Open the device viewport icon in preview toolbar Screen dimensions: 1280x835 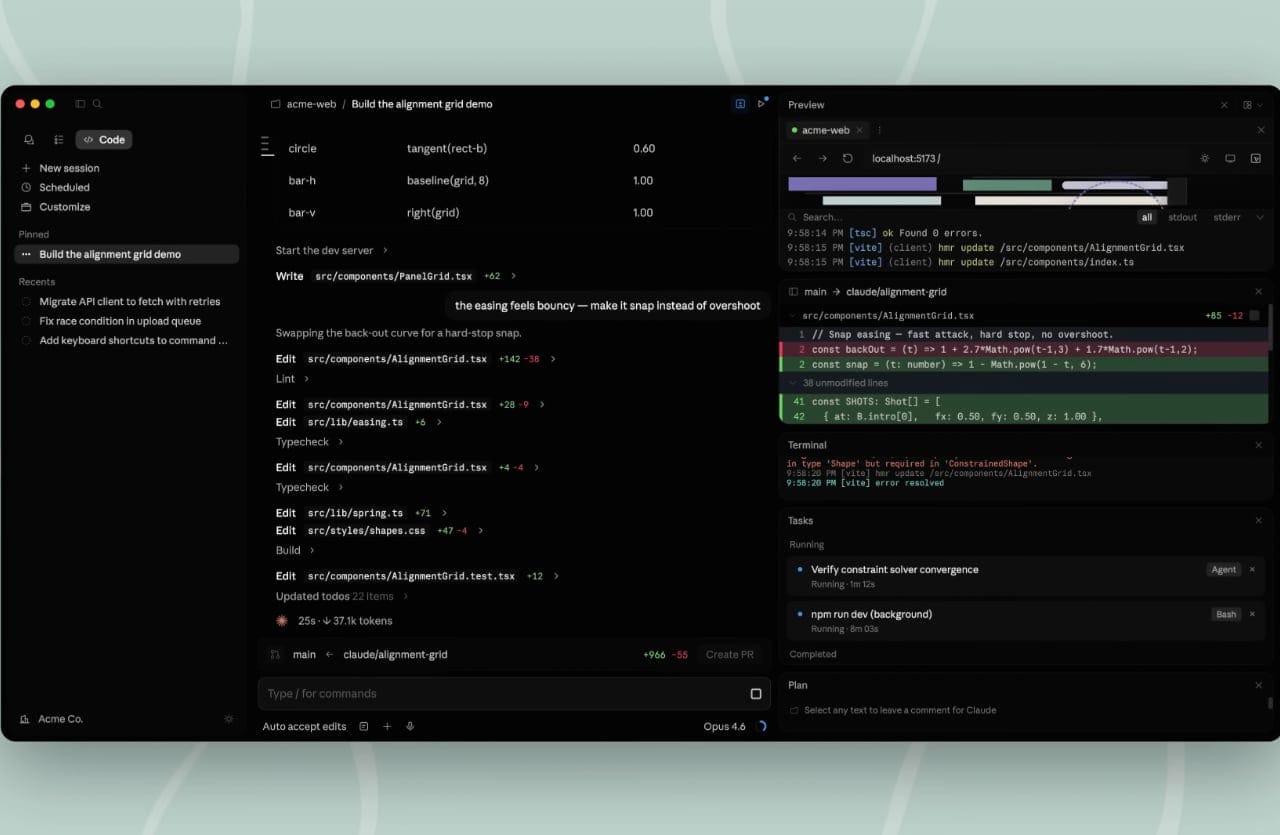(x=1230, y=158)
